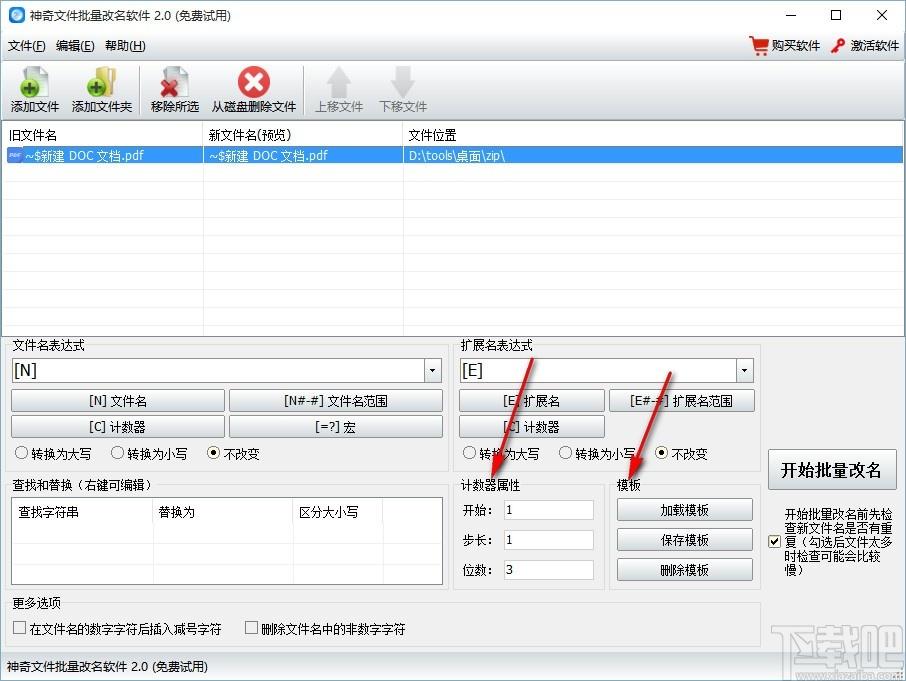Image resolution: width=906 pixels, height=681 pixels.
Task: Open the 帮助(H) menu
Action: 125,46
